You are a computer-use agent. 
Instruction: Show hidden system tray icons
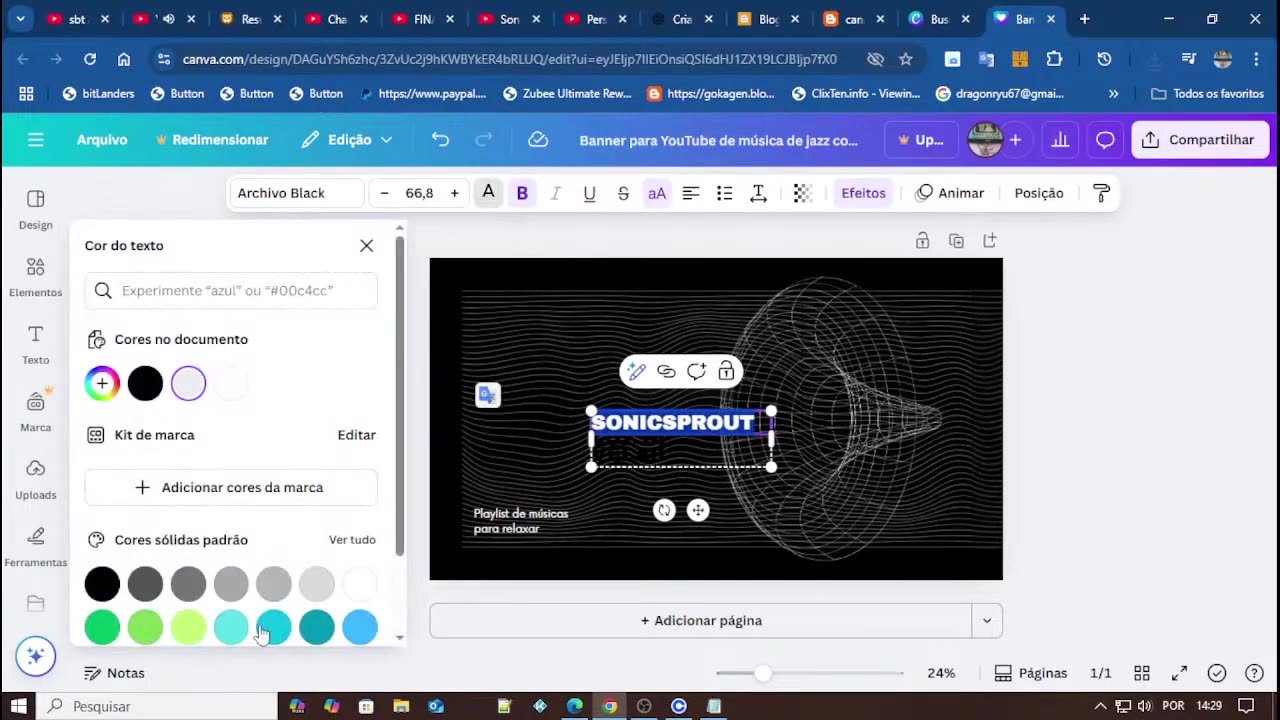[x=1100, y=706]
